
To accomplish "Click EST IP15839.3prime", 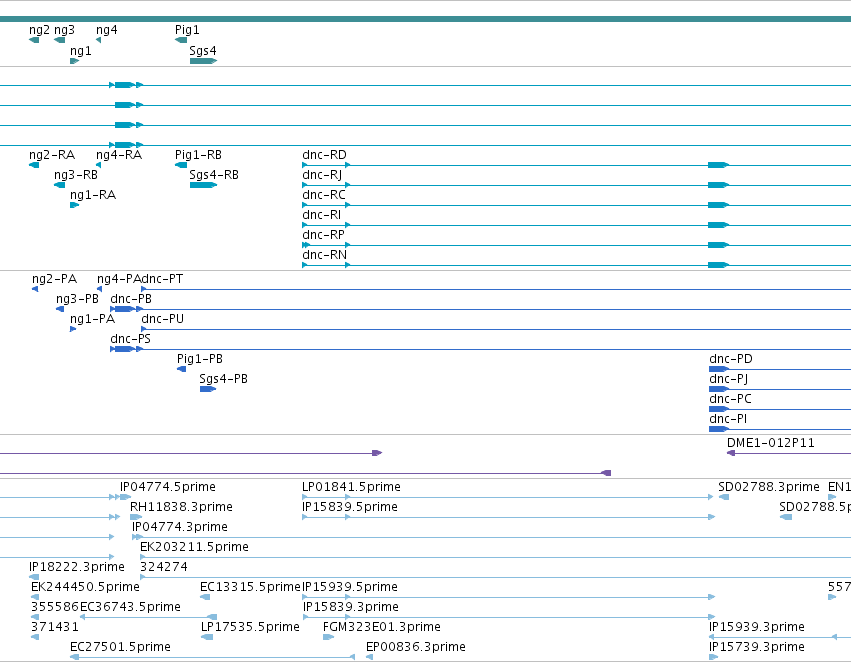I will (x=351, y=607).
